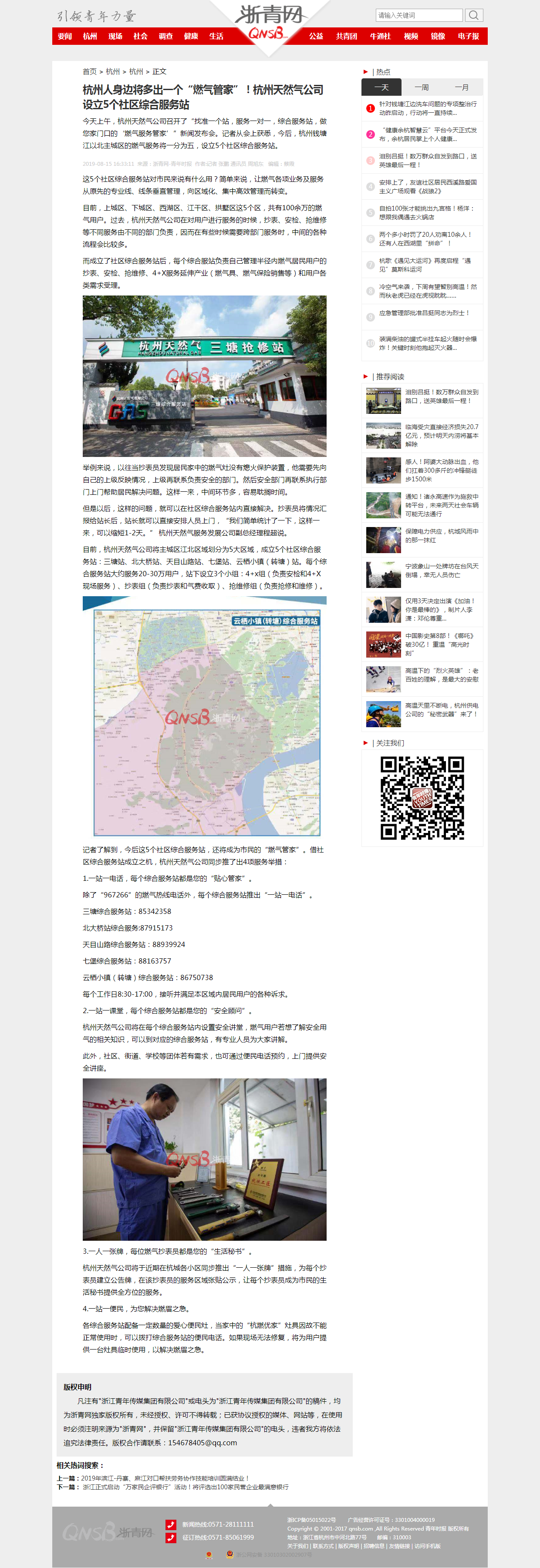Open recommended article 临海受灾直接经济损失20.7亿元
The width and height of the screenshot is (540, 1568).
[x=442, y=436]
